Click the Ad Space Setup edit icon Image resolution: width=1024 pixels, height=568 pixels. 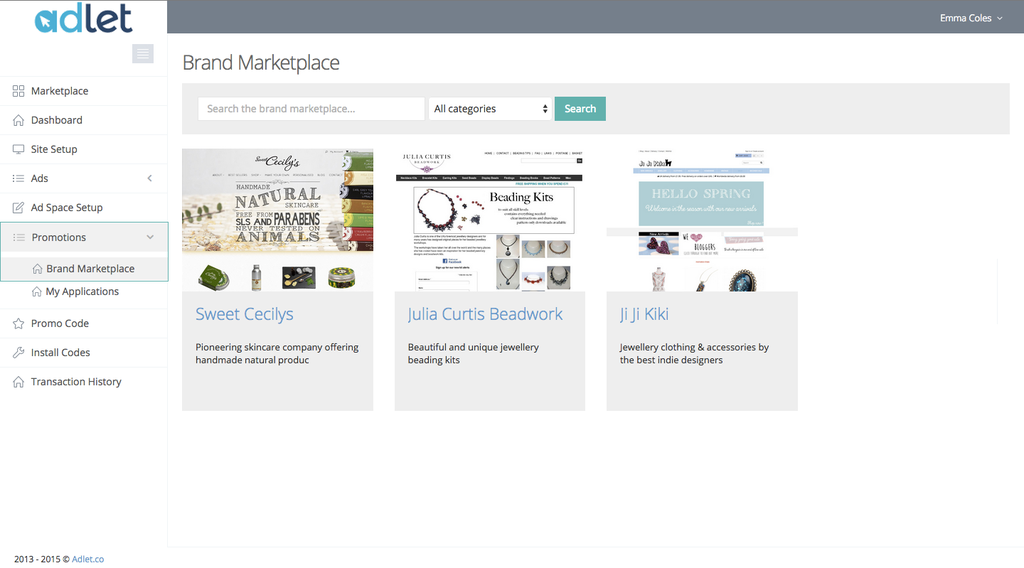click(x=18, y=208)
